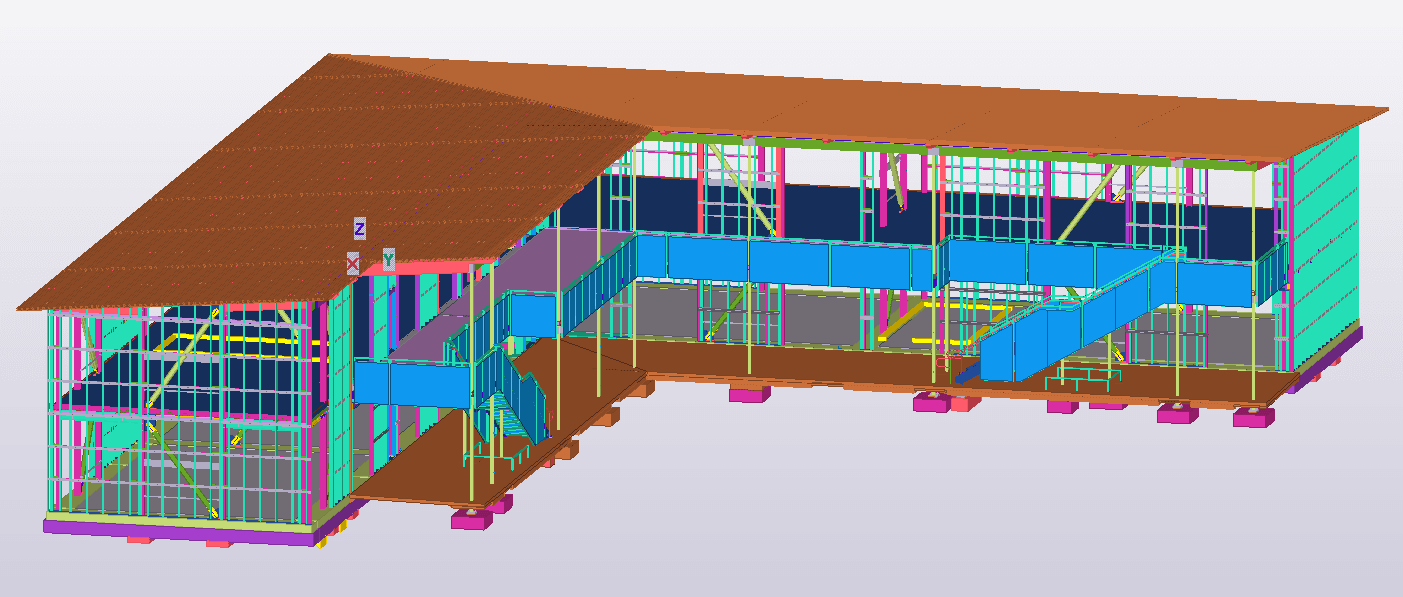
Task: Click the blue balustrade on right staircase
Action: click(1030, 345)
